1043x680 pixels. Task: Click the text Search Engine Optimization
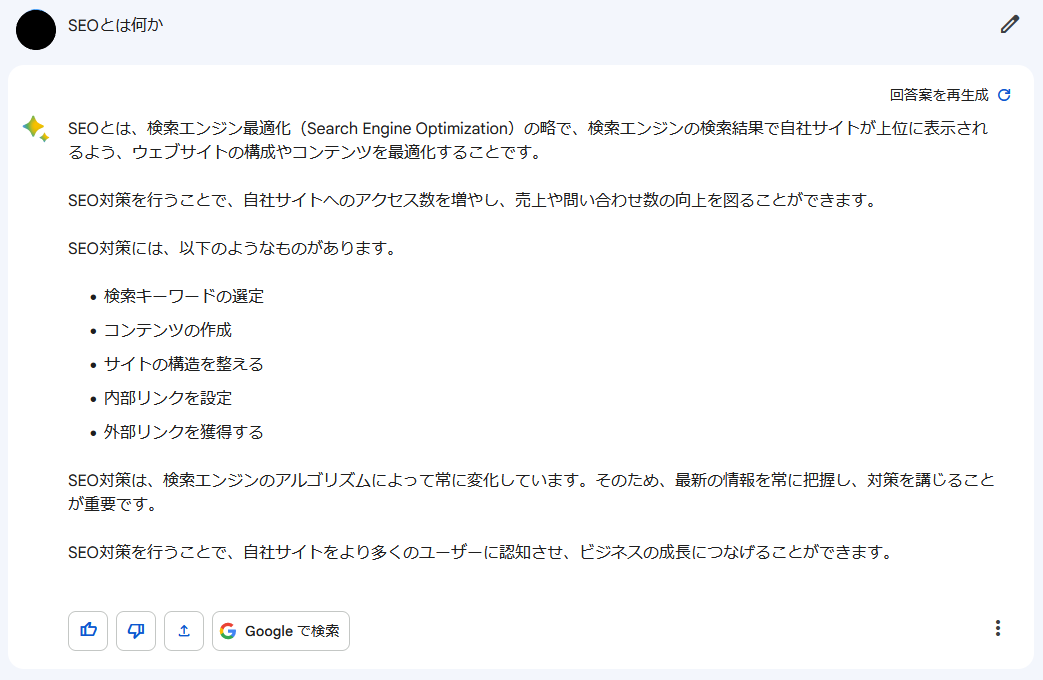(x=406, y=129)
